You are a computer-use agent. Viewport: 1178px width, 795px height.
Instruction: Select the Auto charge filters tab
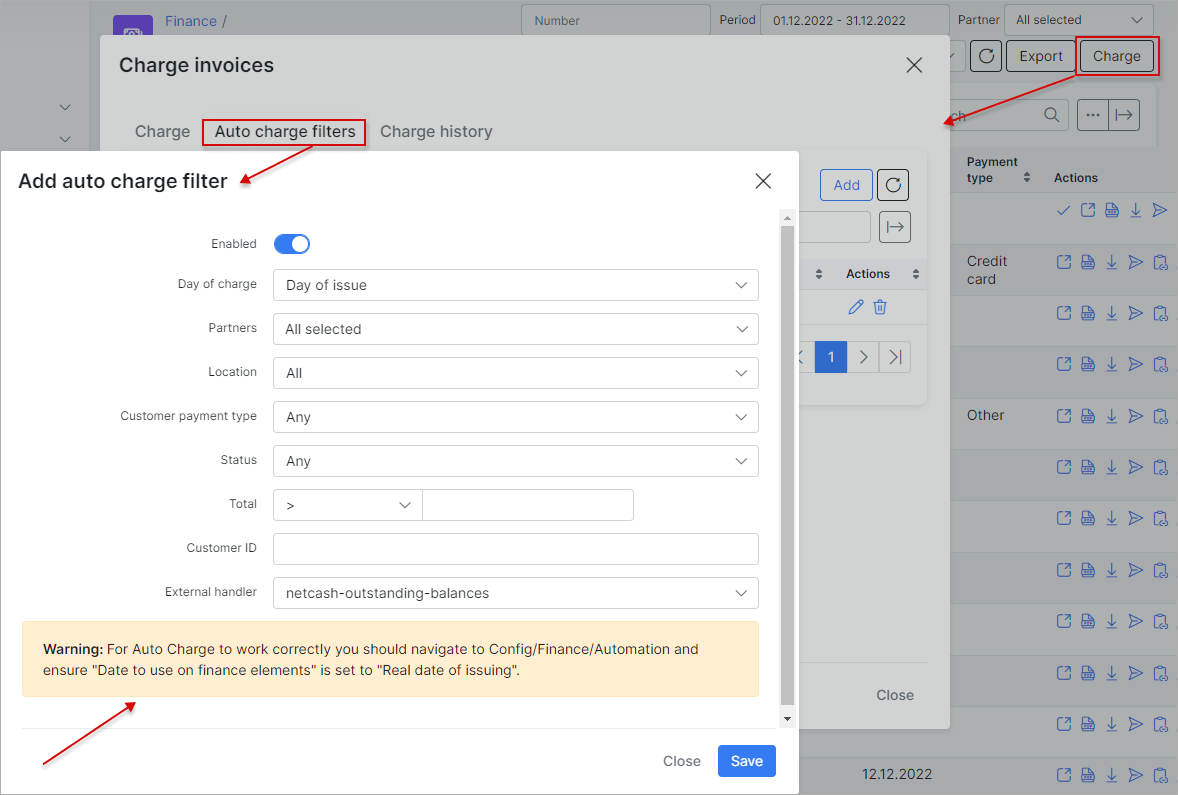tap(285, 132)
